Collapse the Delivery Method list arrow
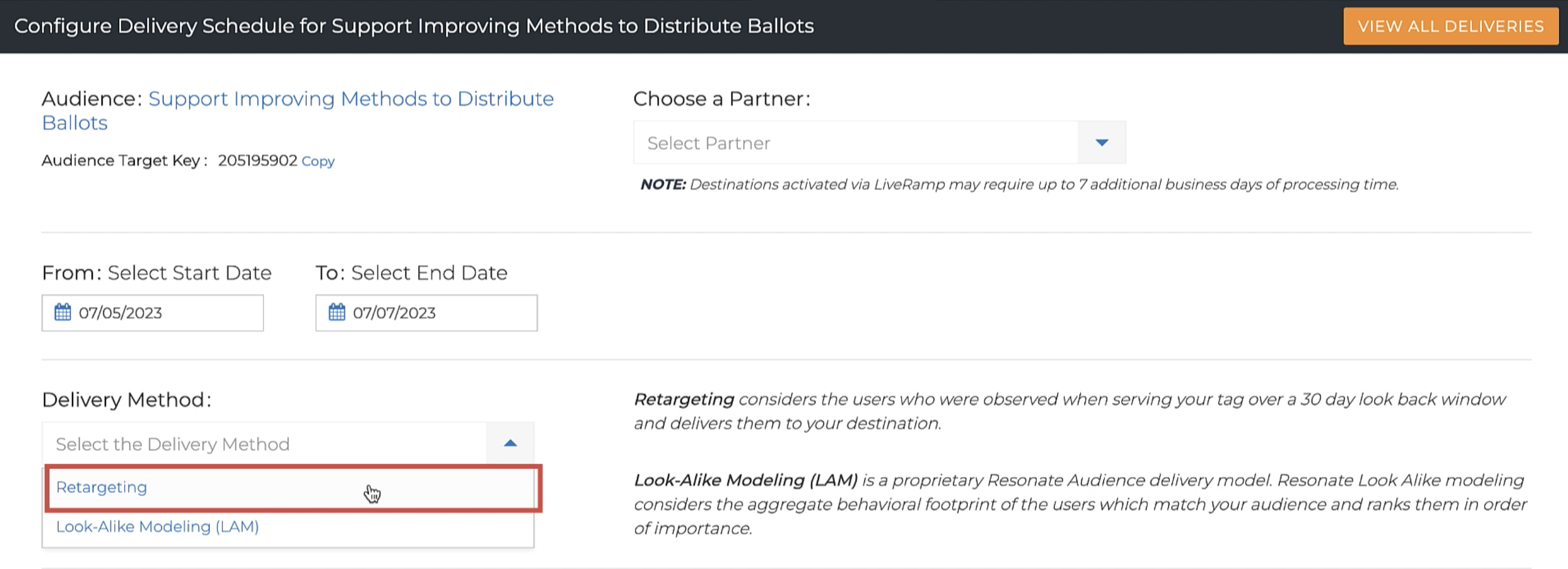 pyautogui.click(x=510, y=444)
